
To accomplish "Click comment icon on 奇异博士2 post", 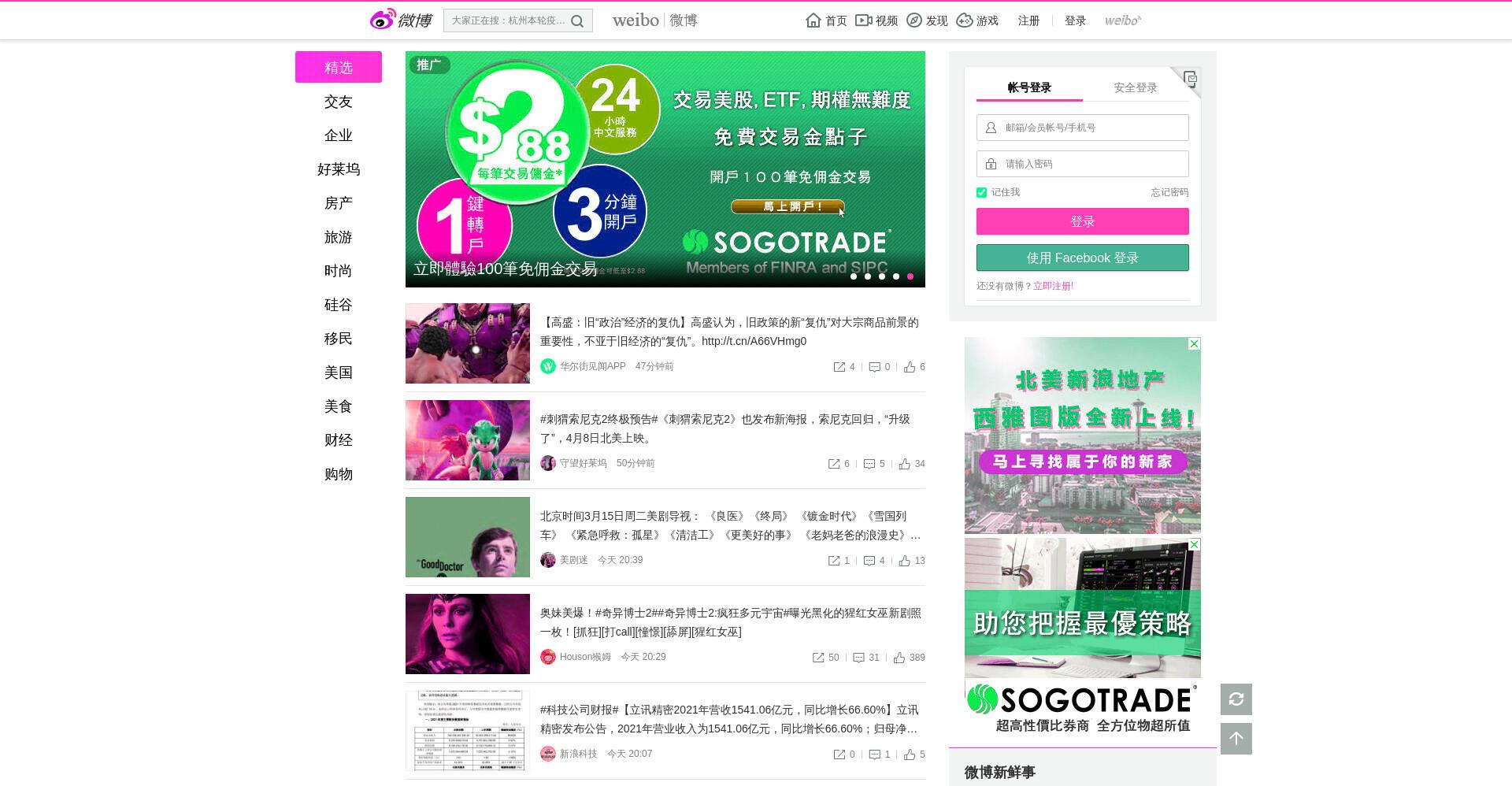I will (859, 658).
